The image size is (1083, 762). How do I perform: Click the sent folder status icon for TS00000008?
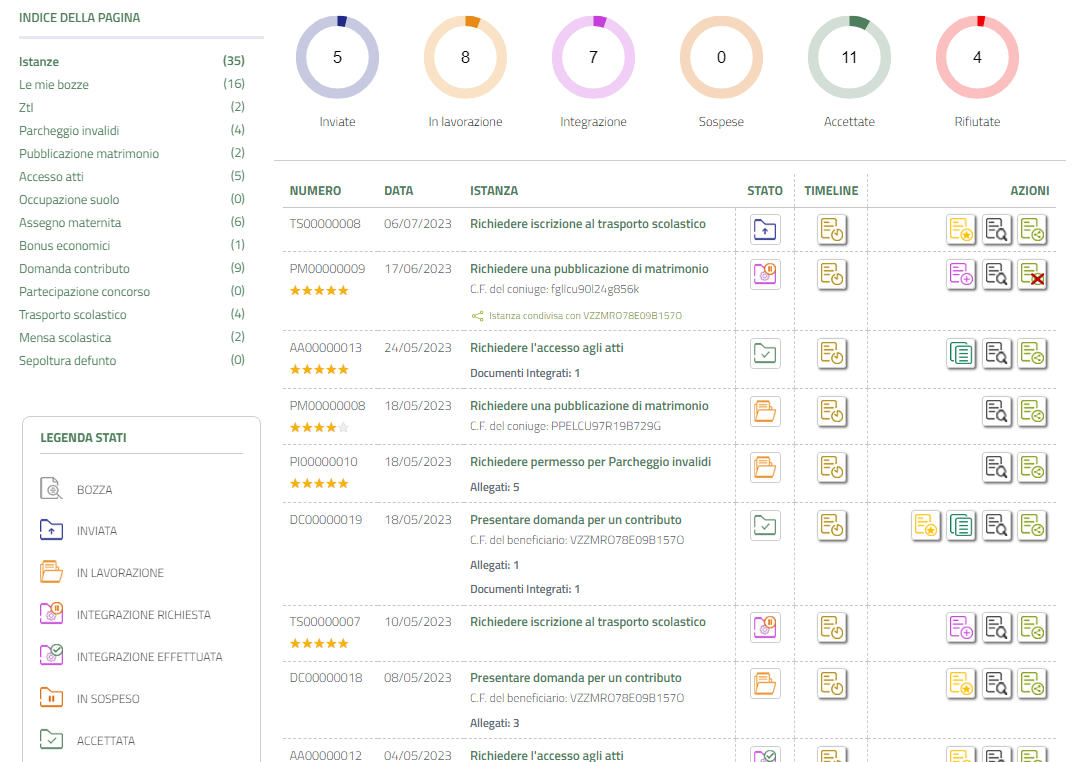765,230
